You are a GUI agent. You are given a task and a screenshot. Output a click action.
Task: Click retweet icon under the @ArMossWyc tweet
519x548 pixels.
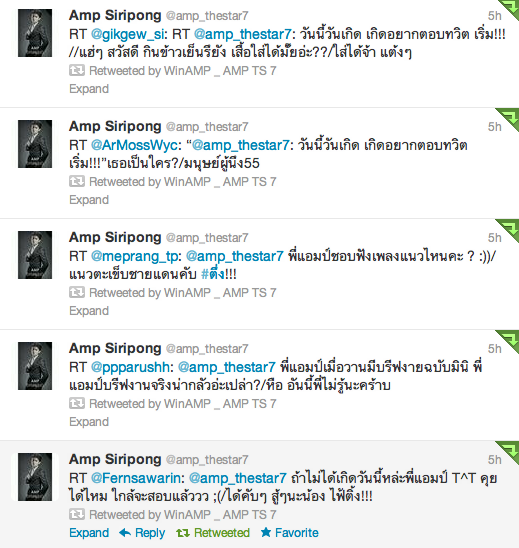tap(77, 181)
